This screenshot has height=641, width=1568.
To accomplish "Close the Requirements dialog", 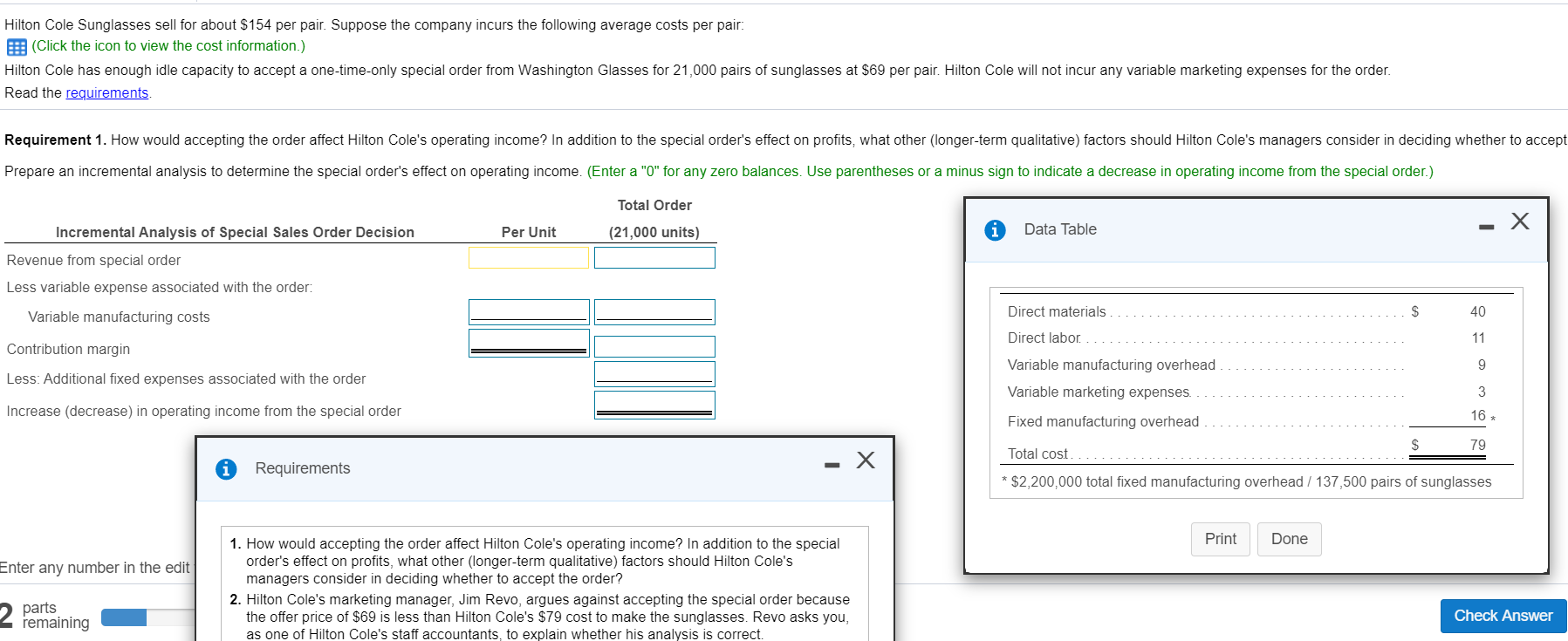I will pos(866,460).
